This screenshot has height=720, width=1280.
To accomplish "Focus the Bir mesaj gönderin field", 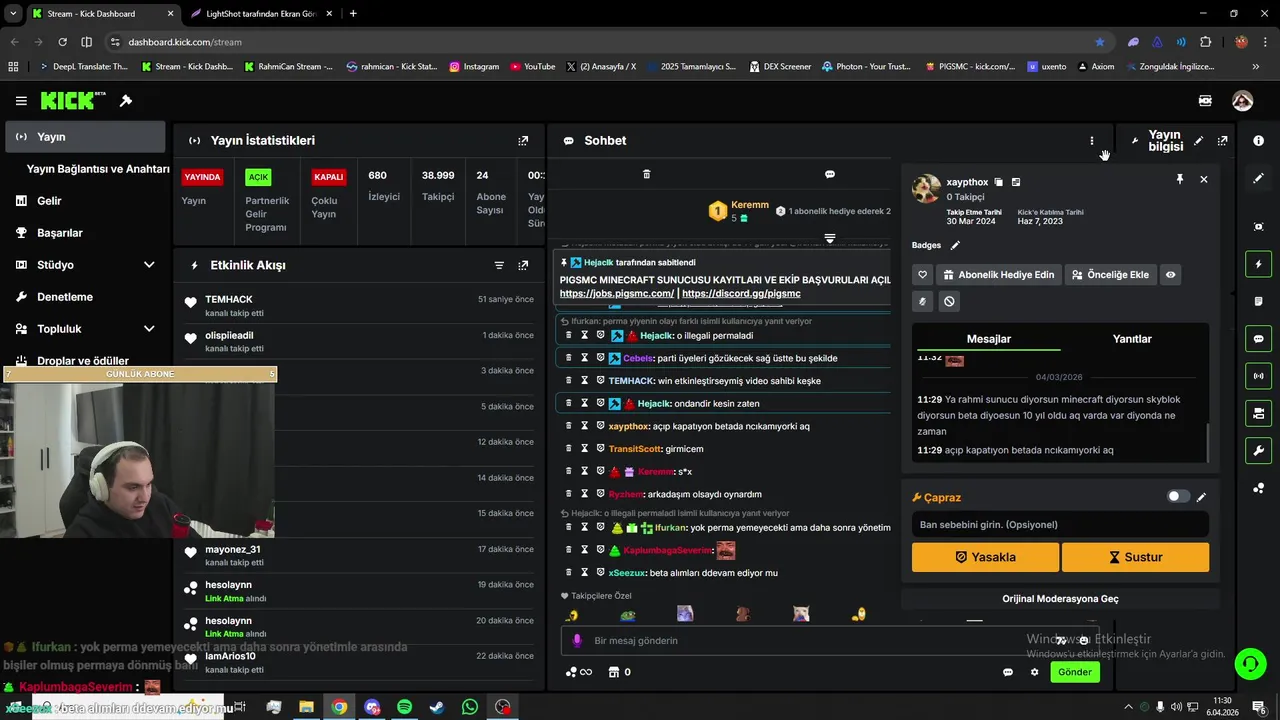I will pos(830,641).
